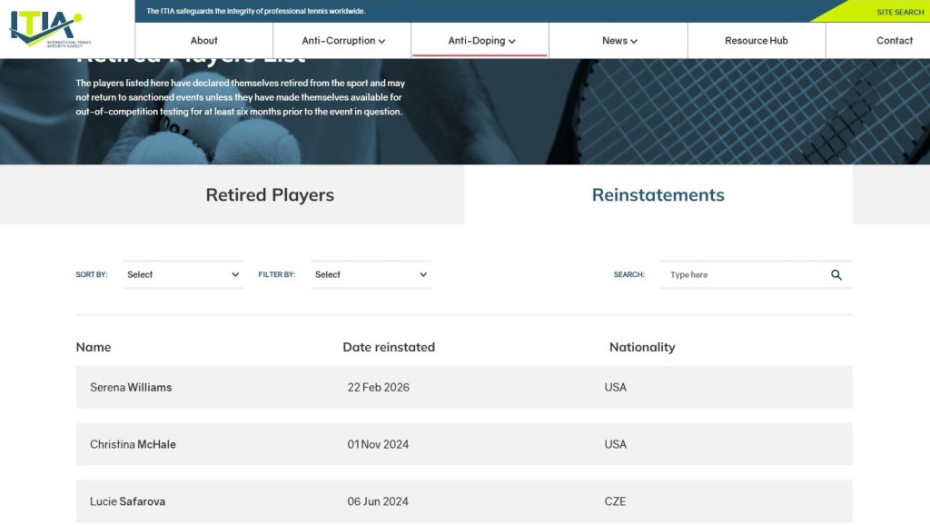Viewport: 930px width, 525px height.
Task: Click the Lucie Safarova row
Action: [464, 501]
